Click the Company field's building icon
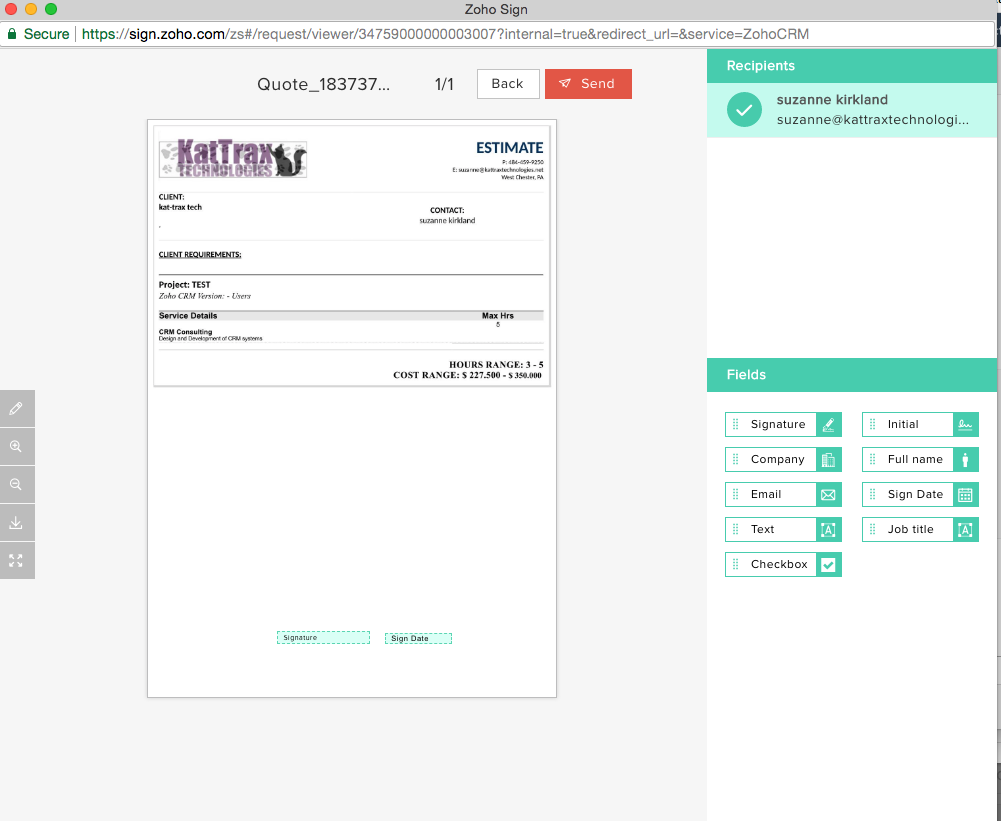Image resolution: width=1001 pixels, height=821 pixels. tap(829, 459)
